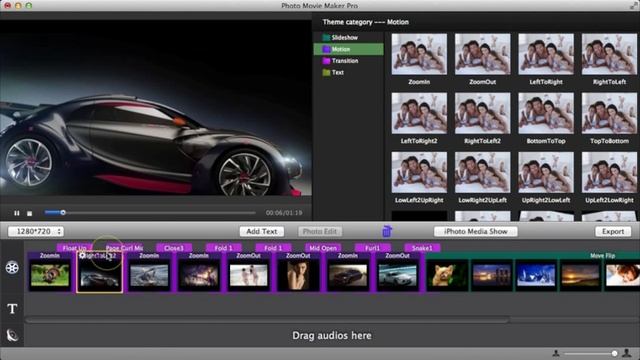640x360 pixels.
Task: Choose the LeftToRight motion thumbnail
Action: click(546, 54)
